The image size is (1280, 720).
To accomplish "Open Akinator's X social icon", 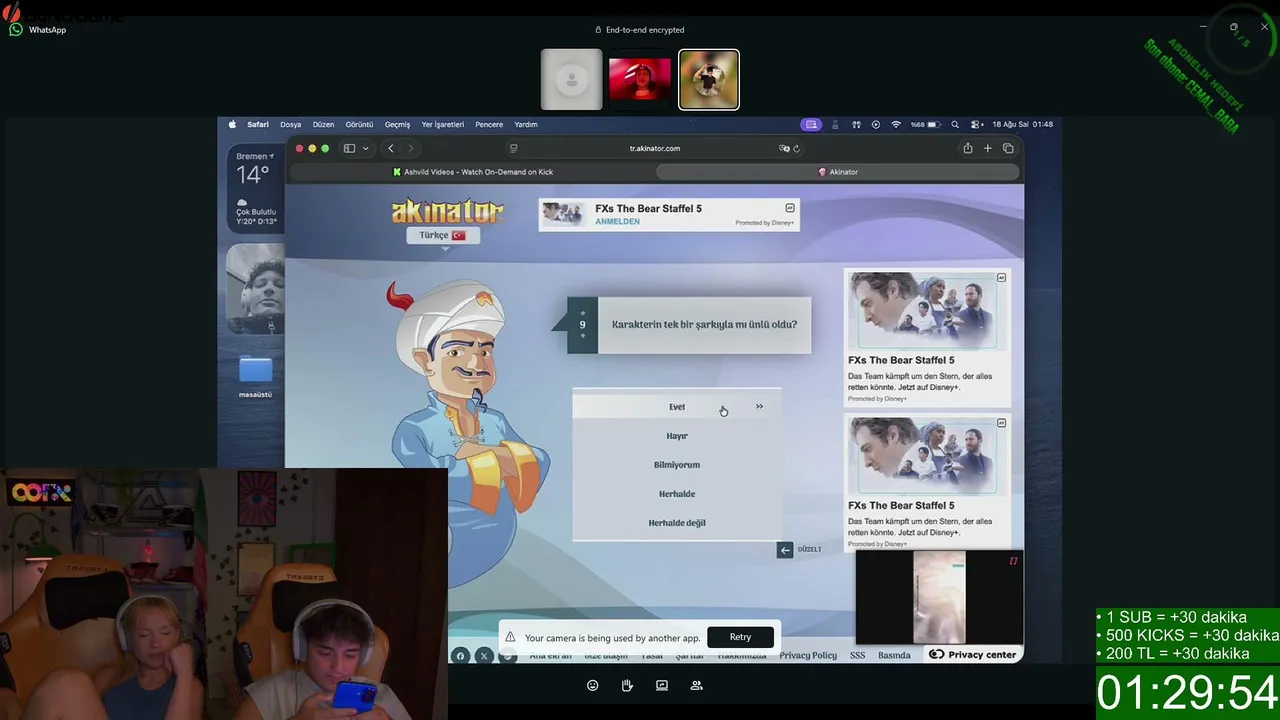I will 484,656.
